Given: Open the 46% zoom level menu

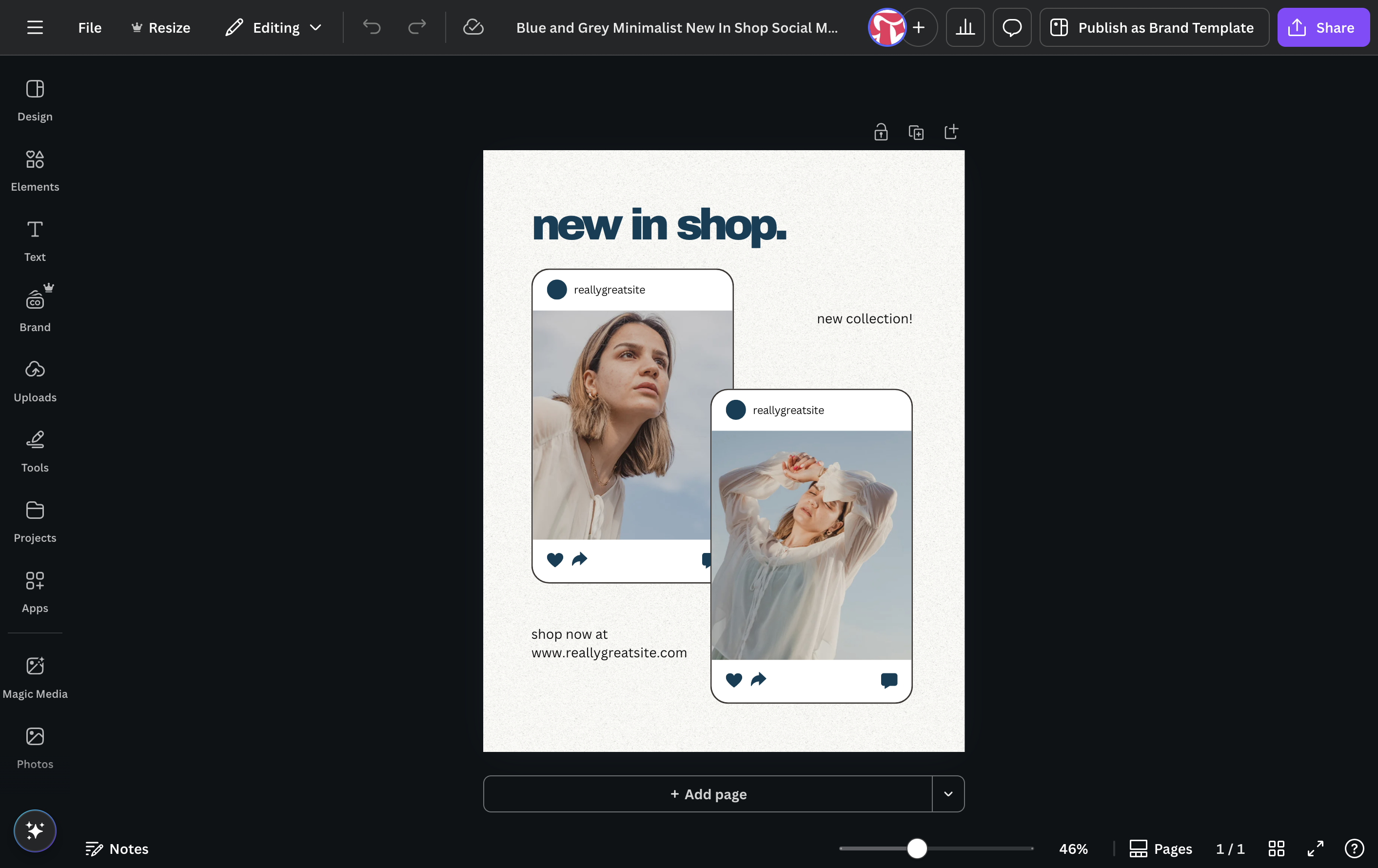Looking at the screenshot, I should coord(1073,848).
